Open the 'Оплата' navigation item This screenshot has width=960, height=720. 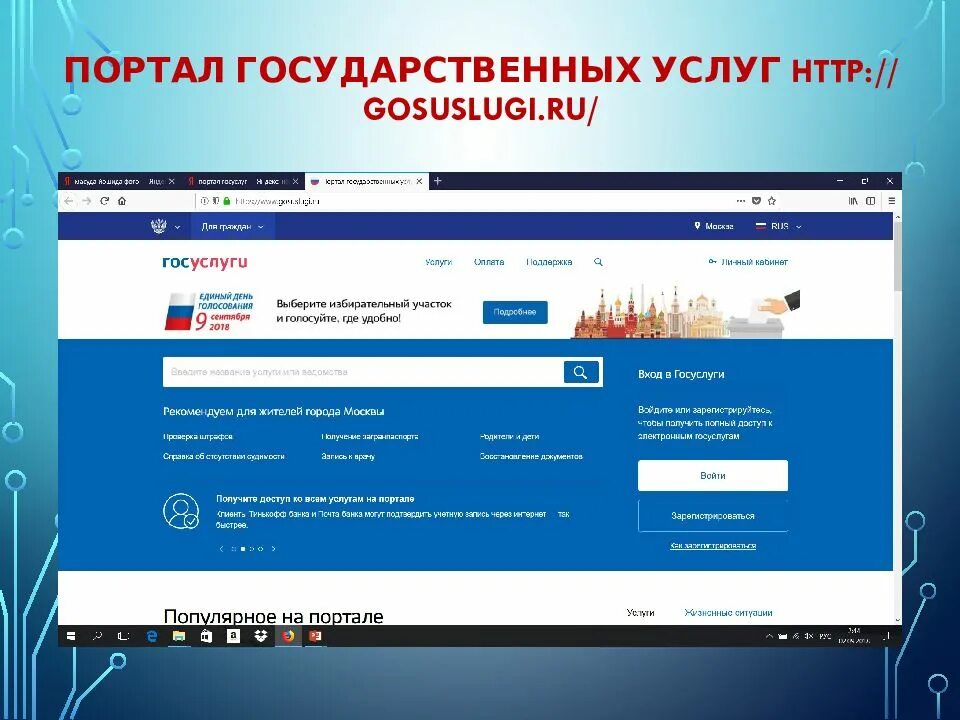pos(489,262)
